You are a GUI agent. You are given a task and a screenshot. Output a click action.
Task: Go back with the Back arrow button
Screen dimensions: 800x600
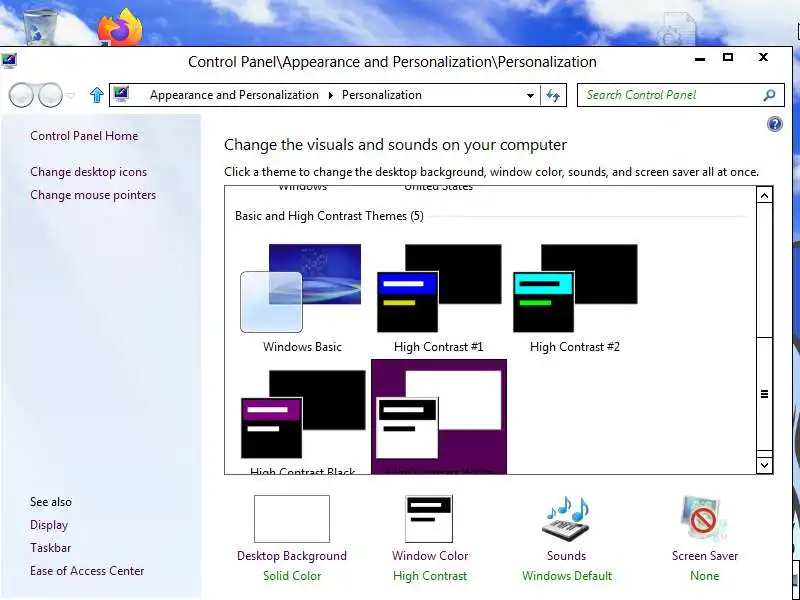[21, 95]
